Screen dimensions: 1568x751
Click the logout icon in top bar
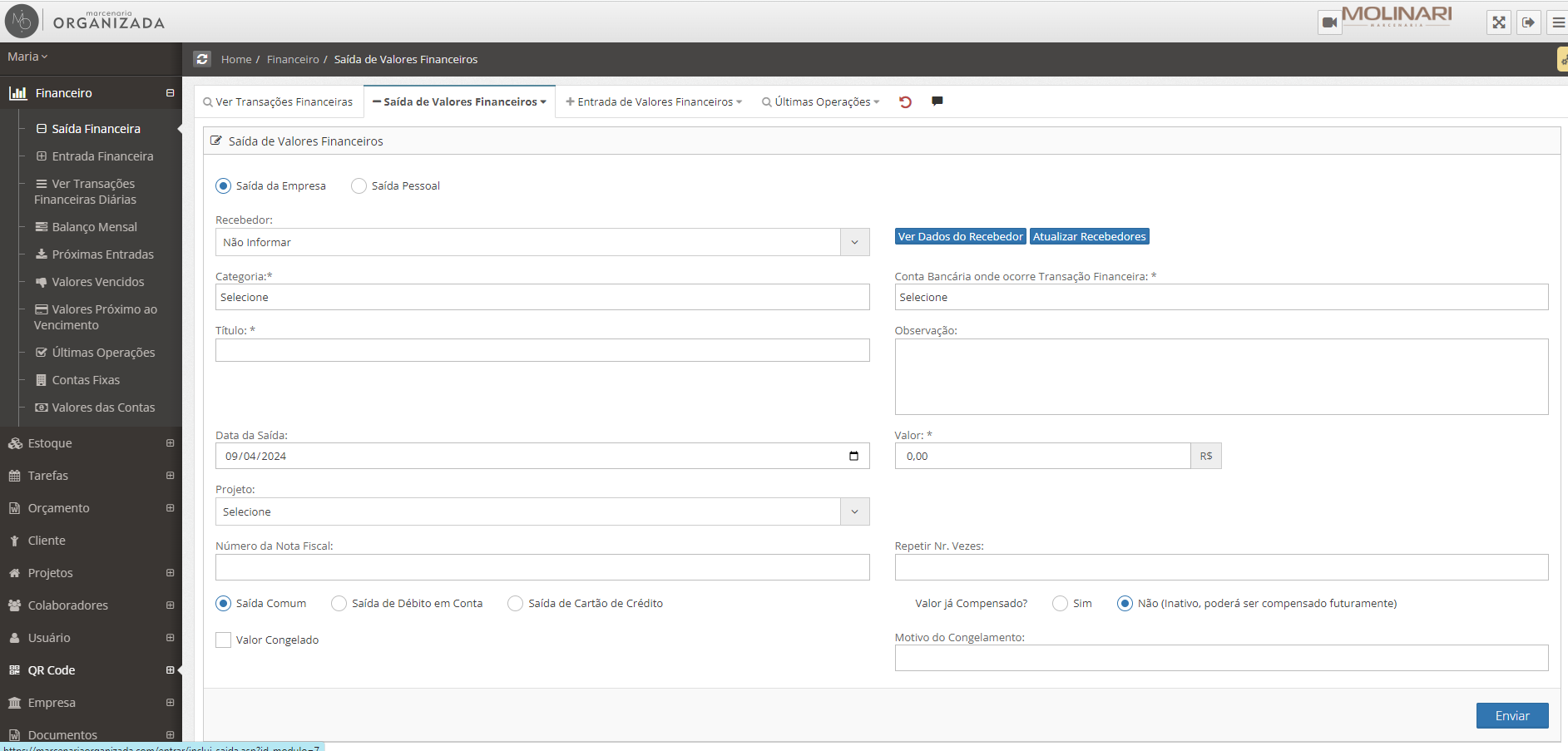(x=1528, y=22)
